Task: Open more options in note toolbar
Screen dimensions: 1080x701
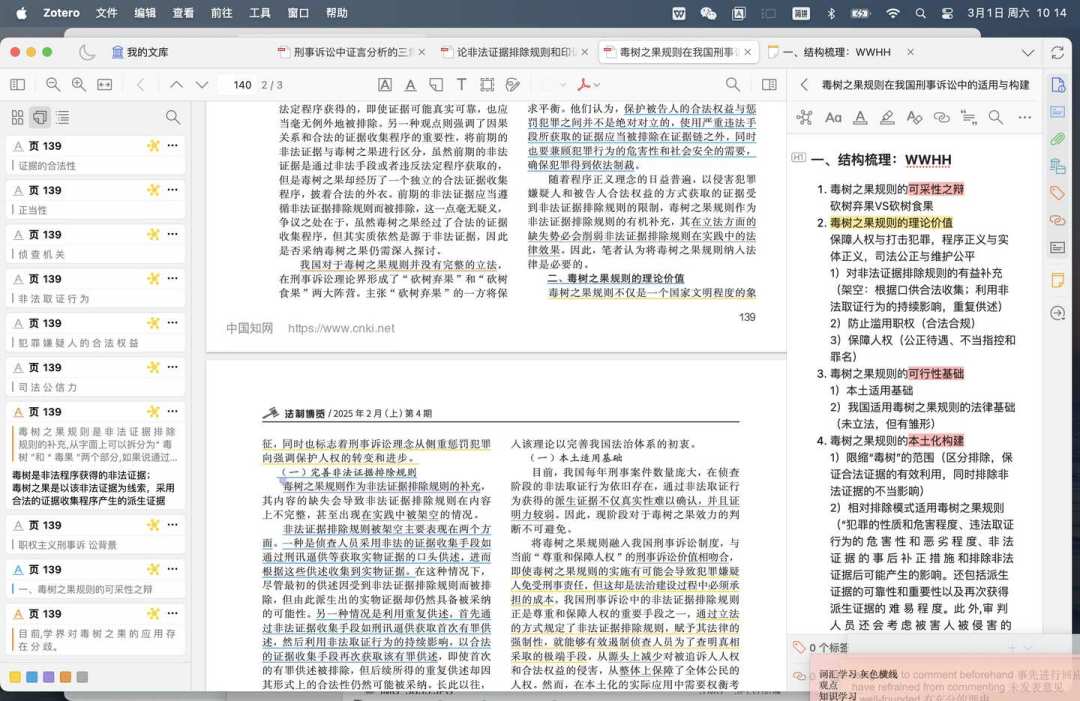Action: [1025, 117]
